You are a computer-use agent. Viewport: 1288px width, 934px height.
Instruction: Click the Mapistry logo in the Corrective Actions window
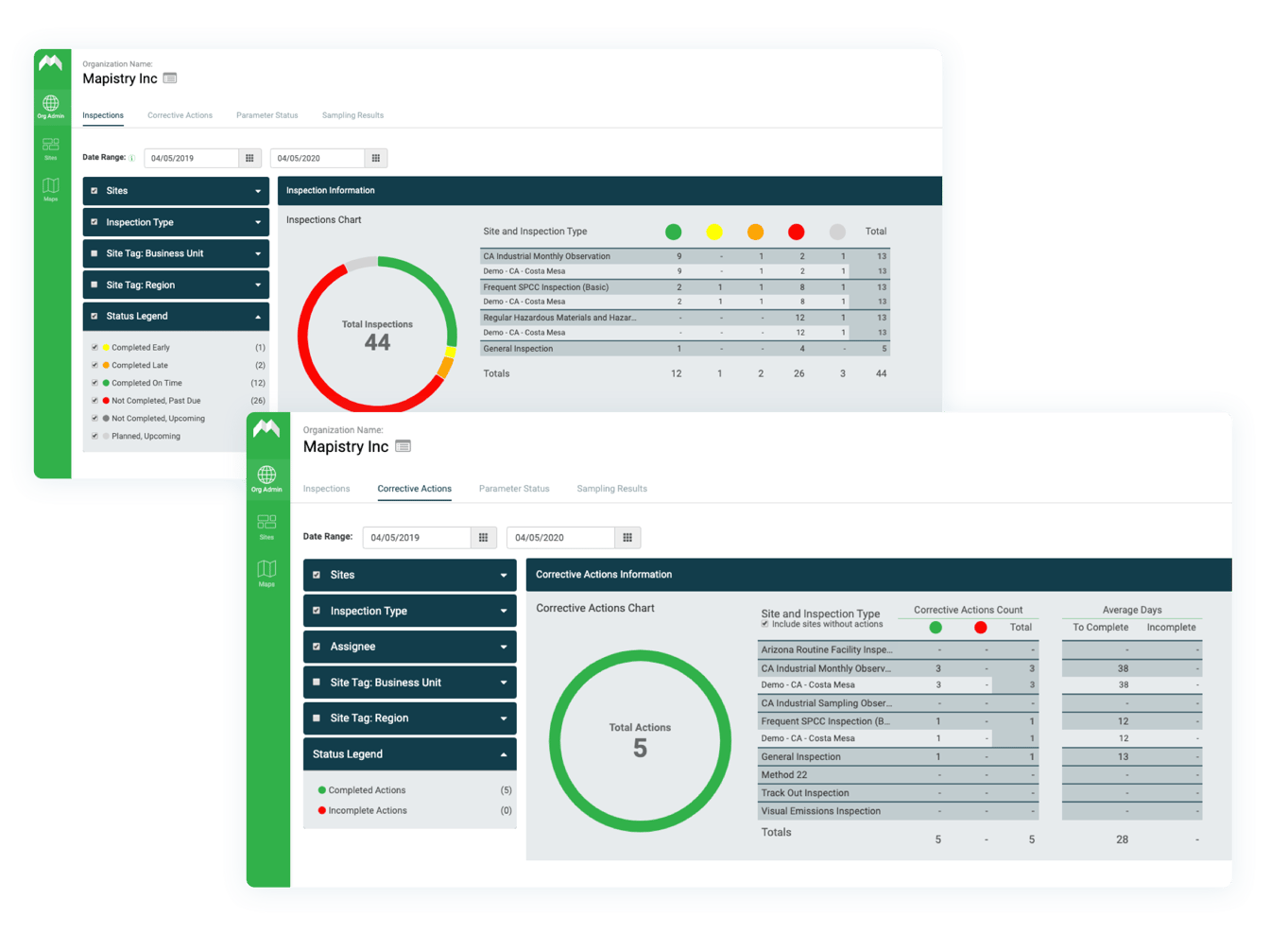coord(266,428)
